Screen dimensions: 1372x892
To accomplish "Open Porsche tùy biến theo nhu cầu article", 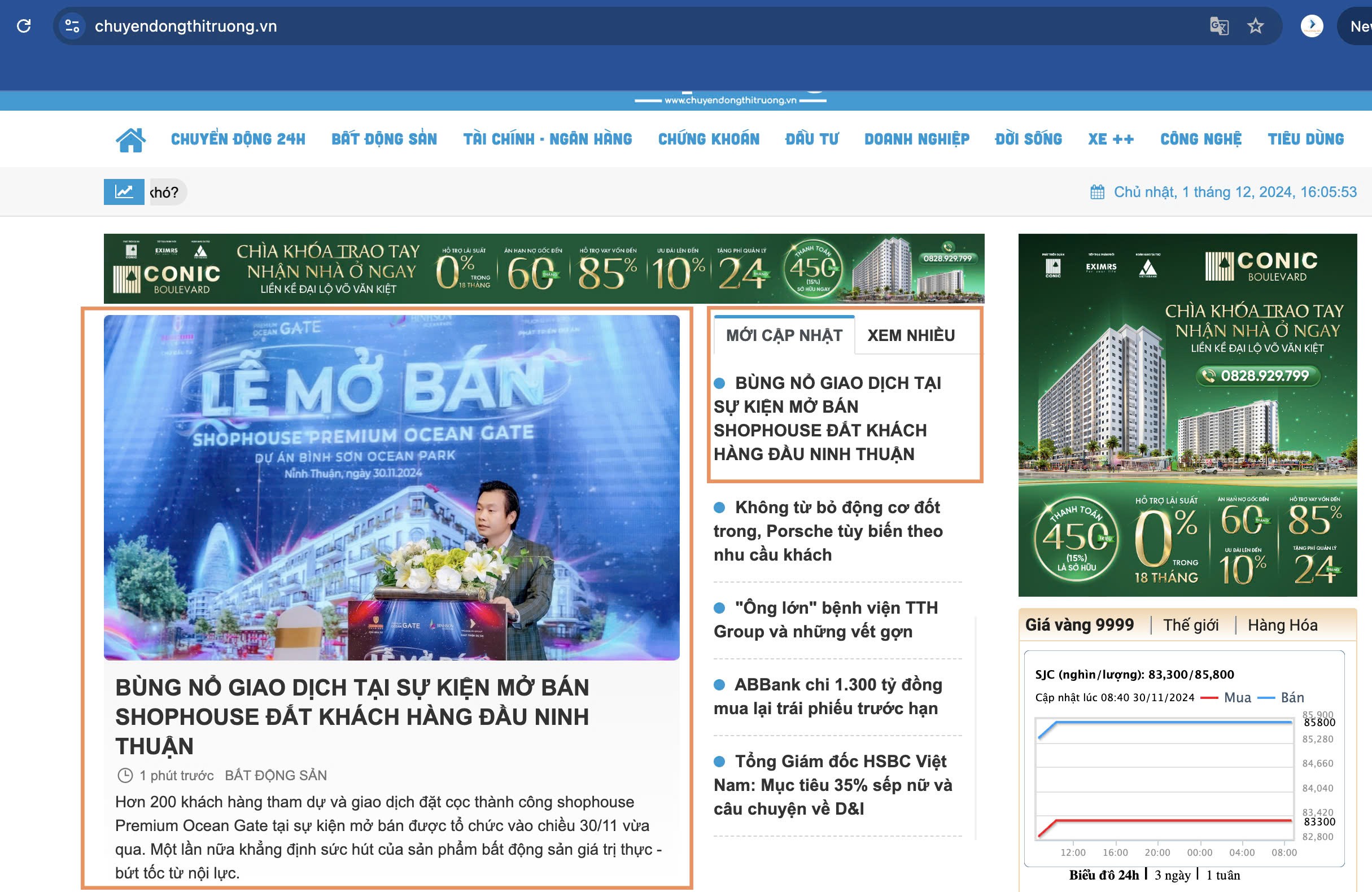I will coord(828,531).
